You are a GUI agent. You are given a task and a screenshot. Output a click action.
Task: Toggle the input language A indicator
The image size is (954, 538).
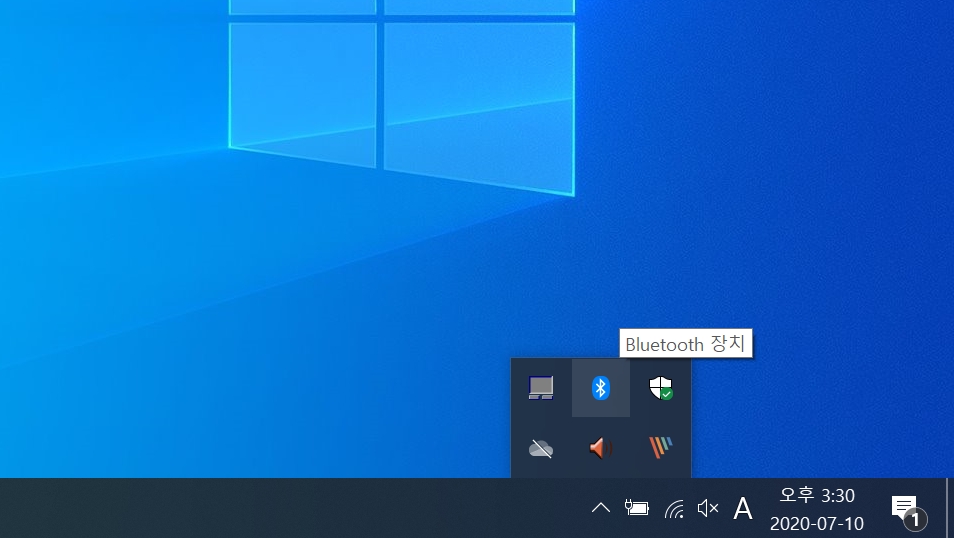pyautogui.click(x=743, y=508)
